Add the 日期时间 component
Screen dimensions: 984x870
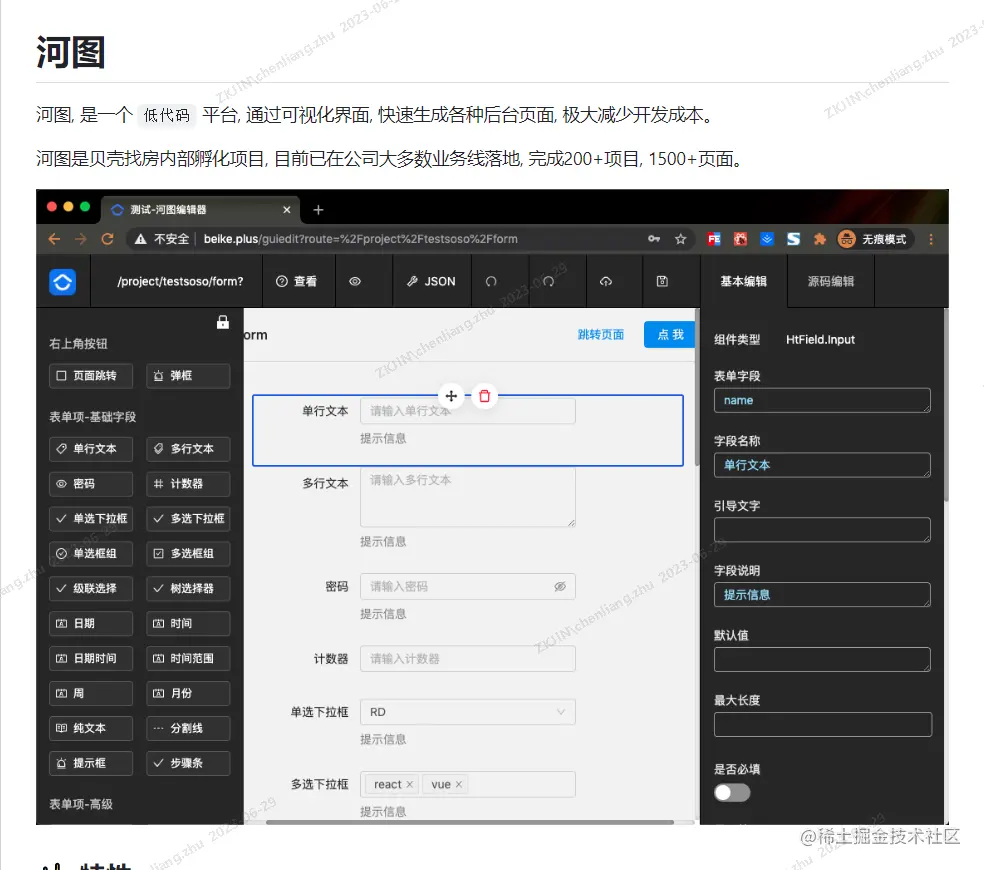coord(91,658)
